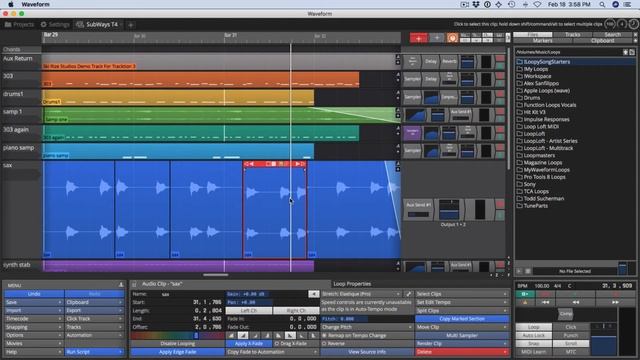Open the Snapping dropdown menu
The width and height of the screenshot is (640, 360).
pos(33,327)
